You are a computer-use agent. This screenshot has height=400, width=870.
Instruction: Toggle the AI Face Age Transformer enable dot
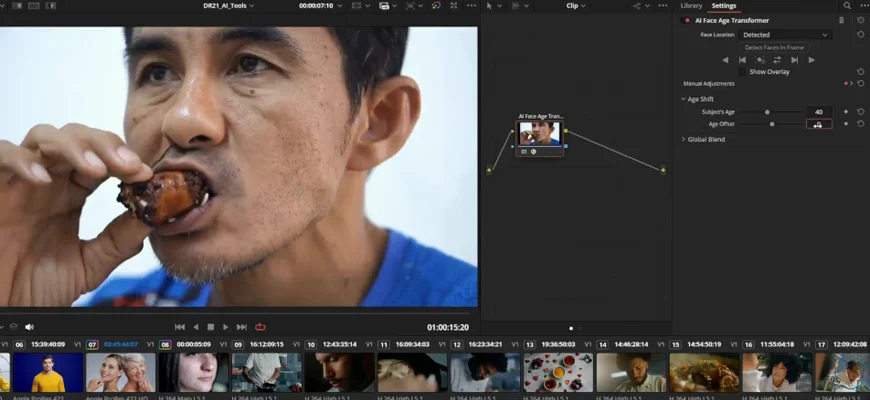(688, 21)
